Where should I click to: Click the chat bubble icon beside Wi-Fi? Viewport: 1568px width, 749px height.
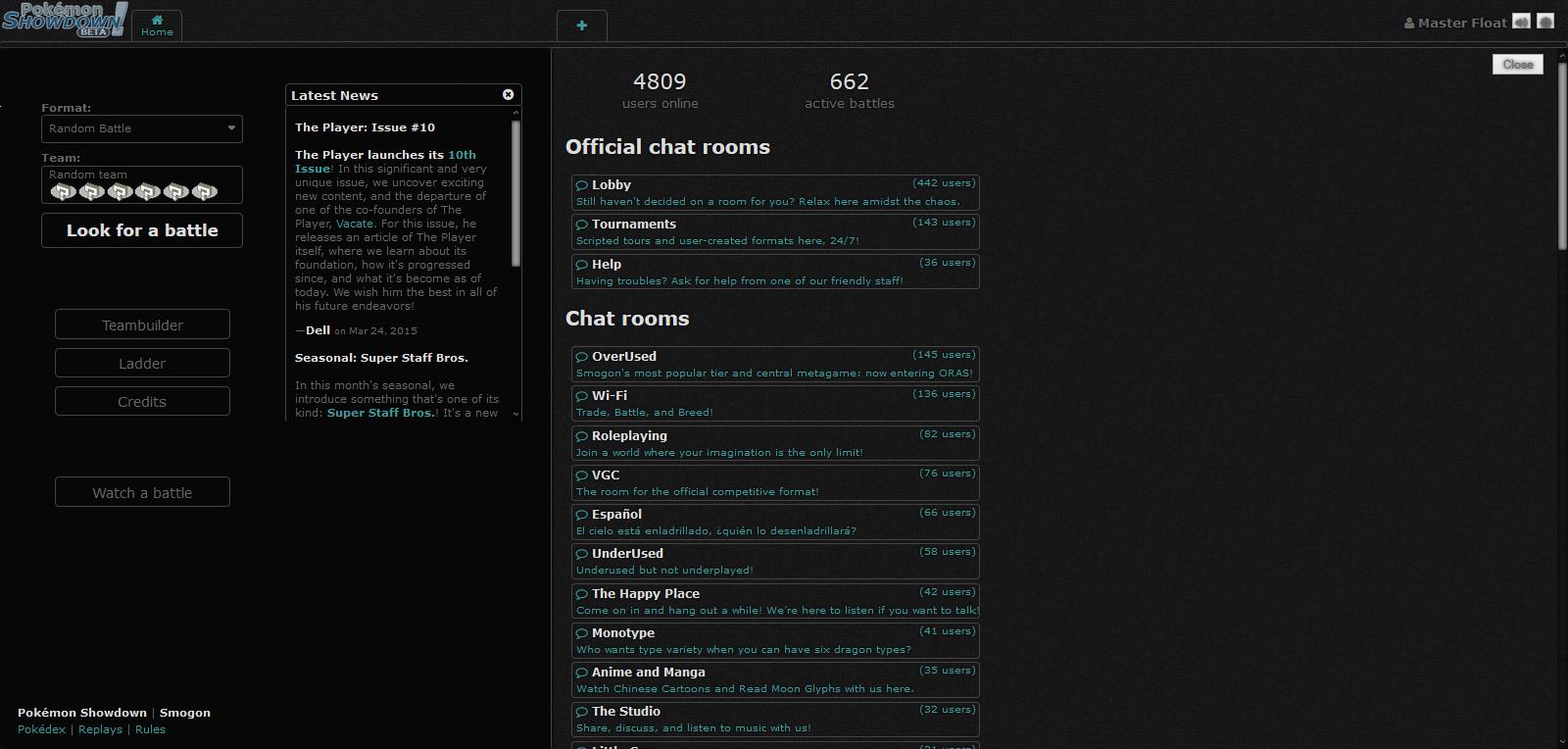(582, 396)
